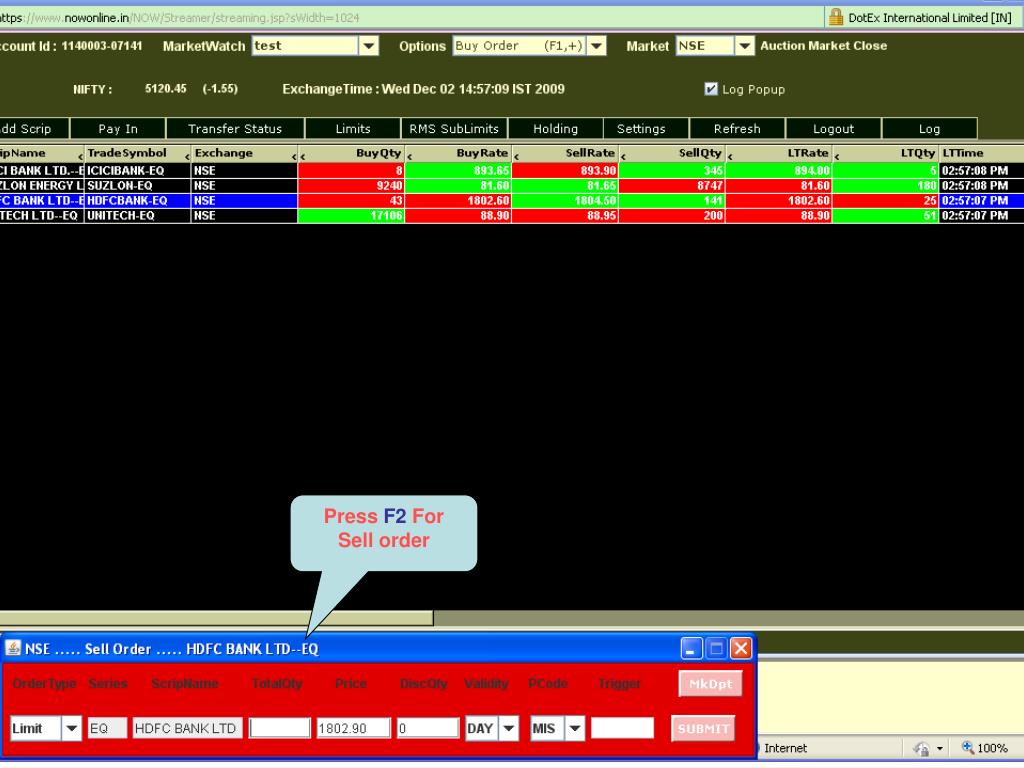Image resolution: width=1024 pixels, height=768 pixels.
Task: Show the Holding page
Action: pos(556,129)
